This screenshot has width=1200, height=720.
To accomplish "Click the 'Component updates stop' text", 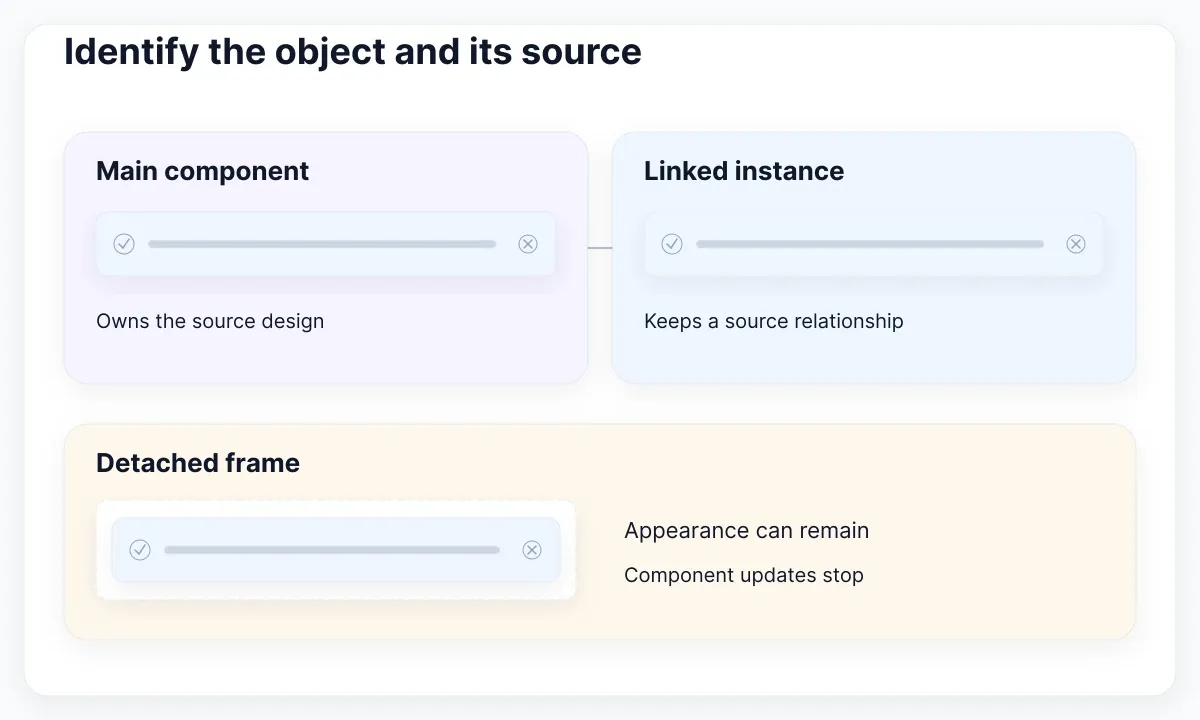I will pos(744,575).
